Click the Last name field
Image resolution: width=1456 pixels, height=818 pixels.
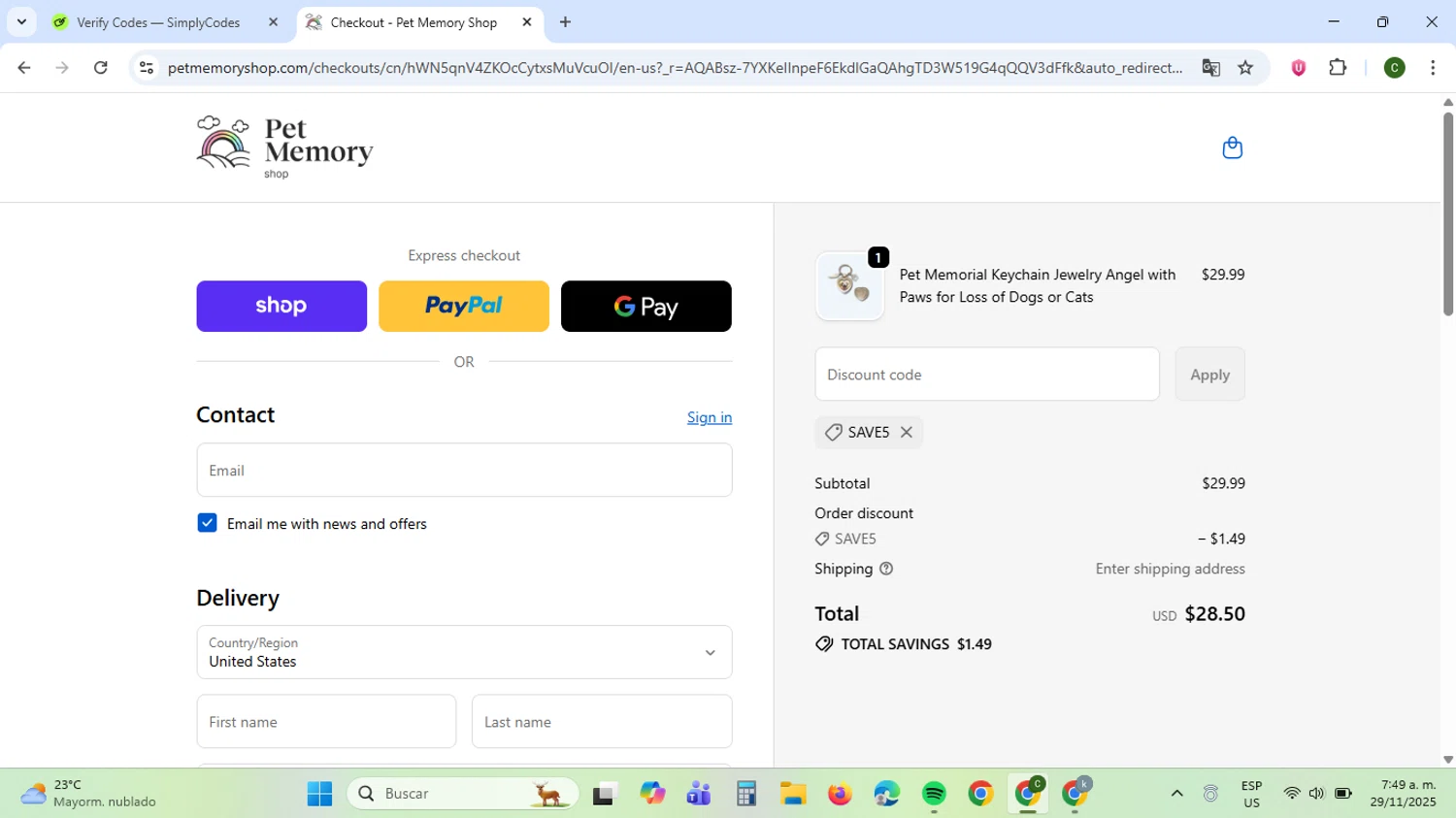click(x=602, y=722)
